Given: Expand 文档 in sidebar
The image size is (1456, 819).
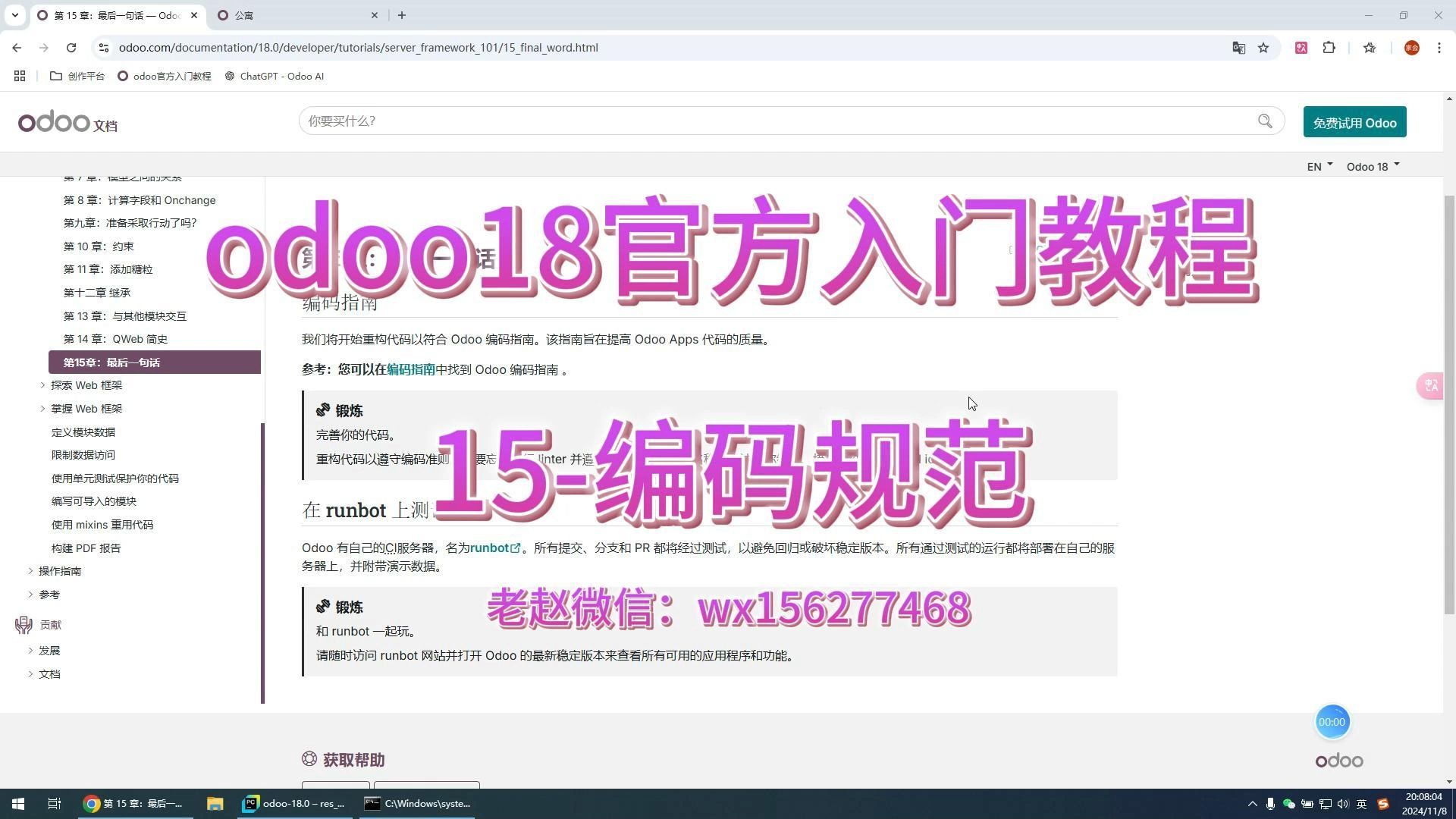Looking at the screenshot, I should [x=30, y=674].
